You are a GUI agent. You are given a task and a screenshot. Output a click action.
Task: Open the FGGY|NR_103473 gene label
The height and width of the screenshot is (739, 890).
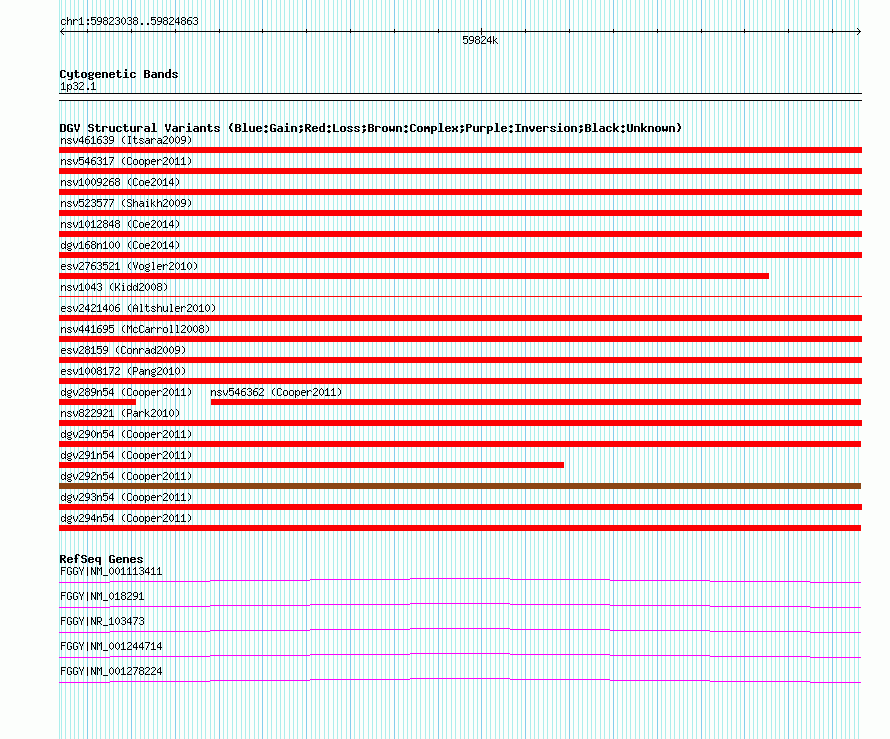click(x=102, y=622)
